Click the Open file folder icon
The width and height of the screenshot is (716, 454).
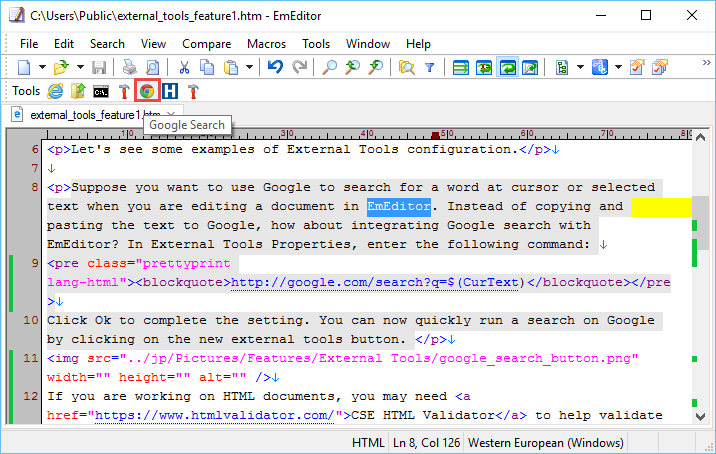click(61, 68)
